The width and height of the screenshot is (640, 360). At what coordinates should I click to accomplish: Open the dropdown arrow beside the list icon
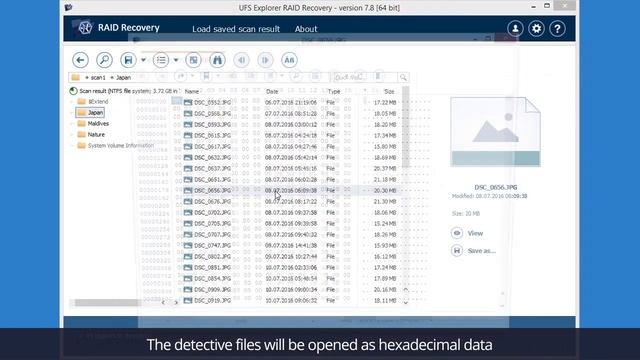point(176,60)
